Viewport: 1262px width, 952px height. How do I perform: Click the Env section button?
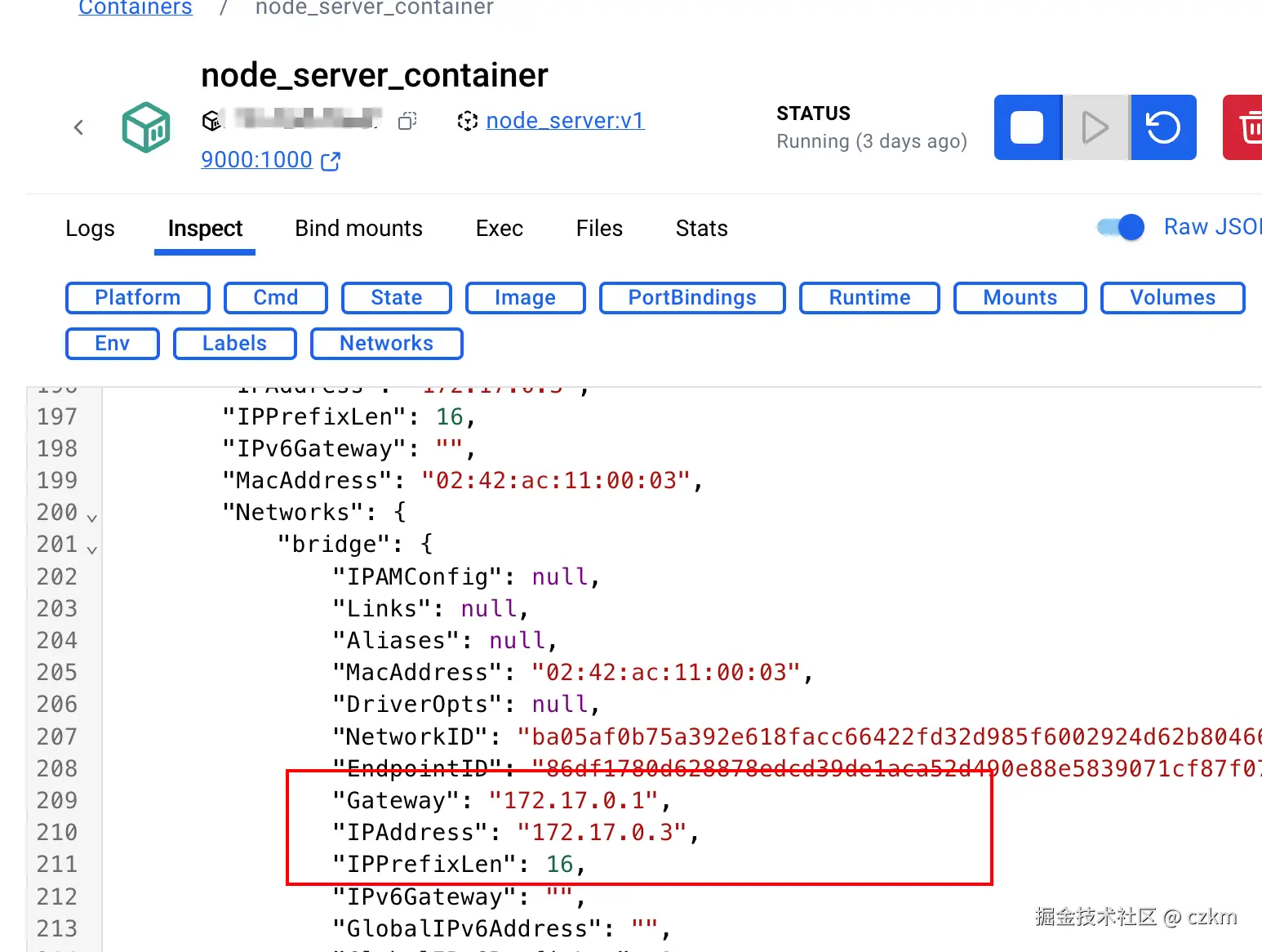click(x=112, y=344)
